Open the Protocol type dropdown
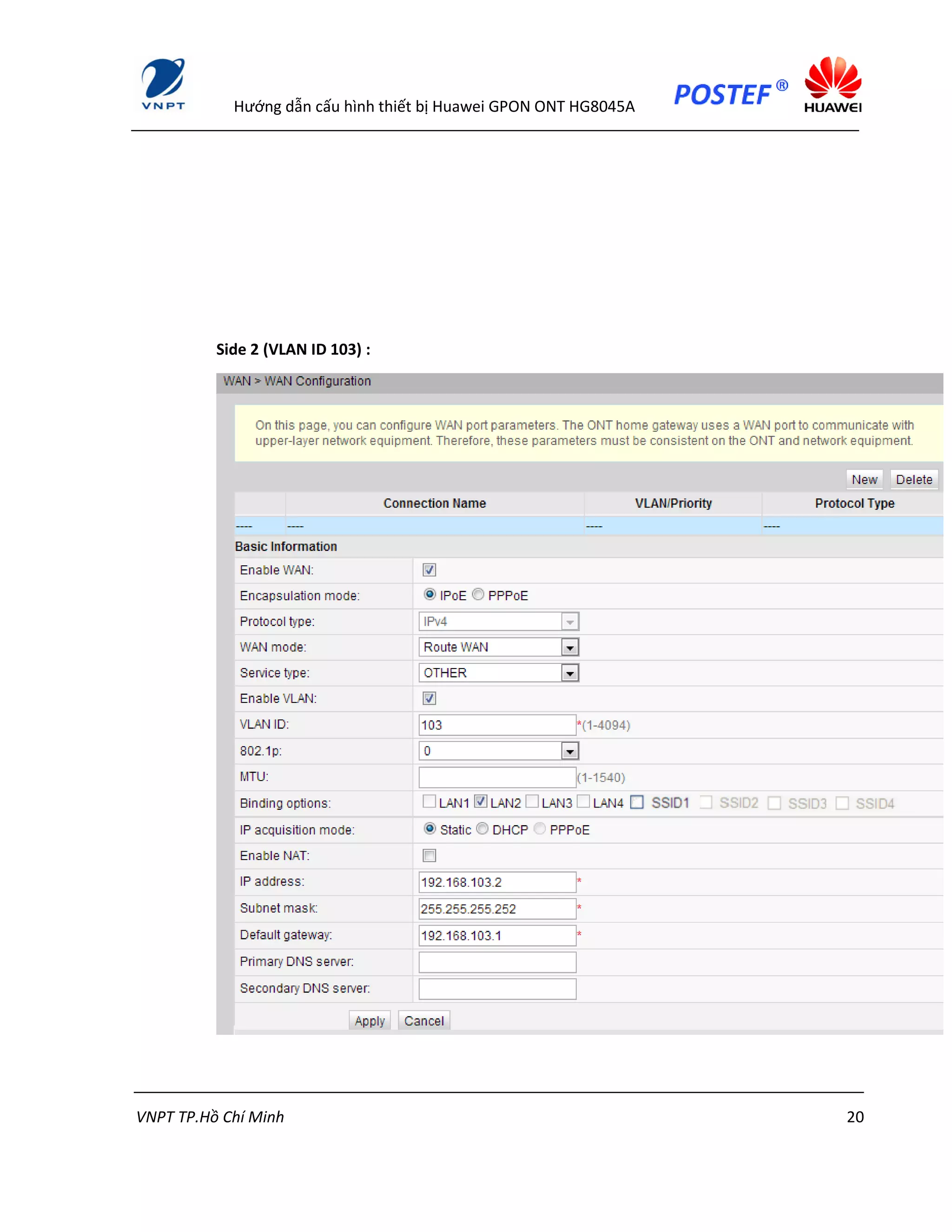Image resolution: width=952 pixels, height=1232 pixels. pyautogui.click(x=499, y=622)
